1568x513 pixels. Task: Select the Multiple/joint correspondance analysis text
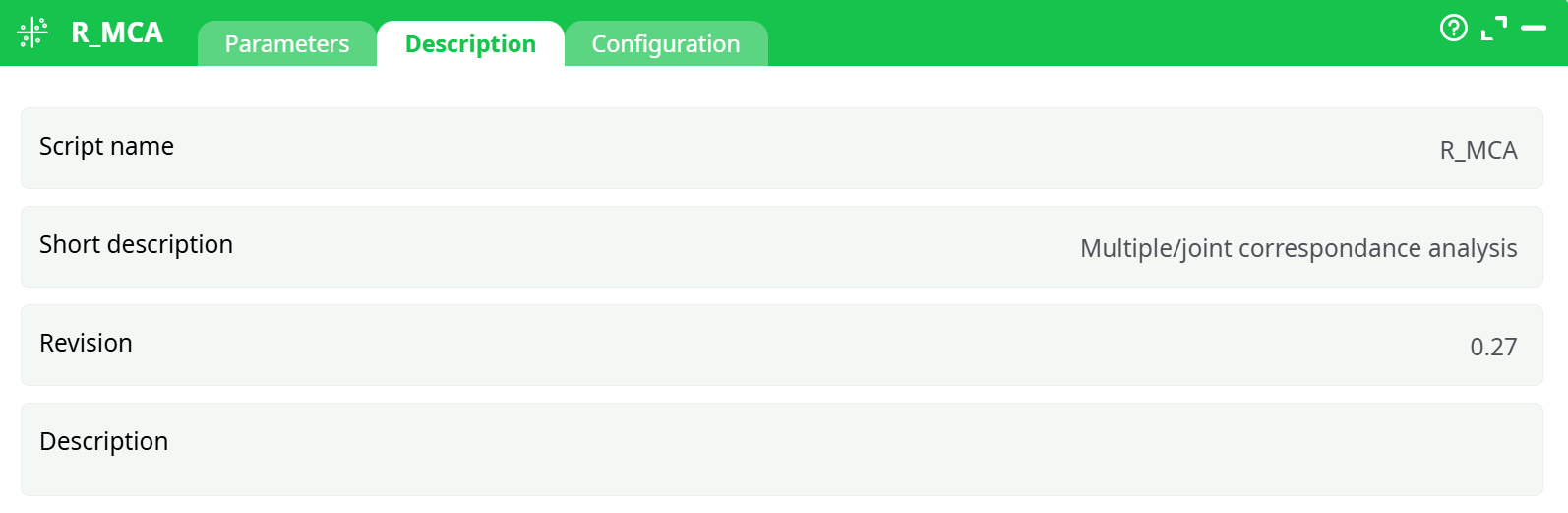[x=1297, y=248]
